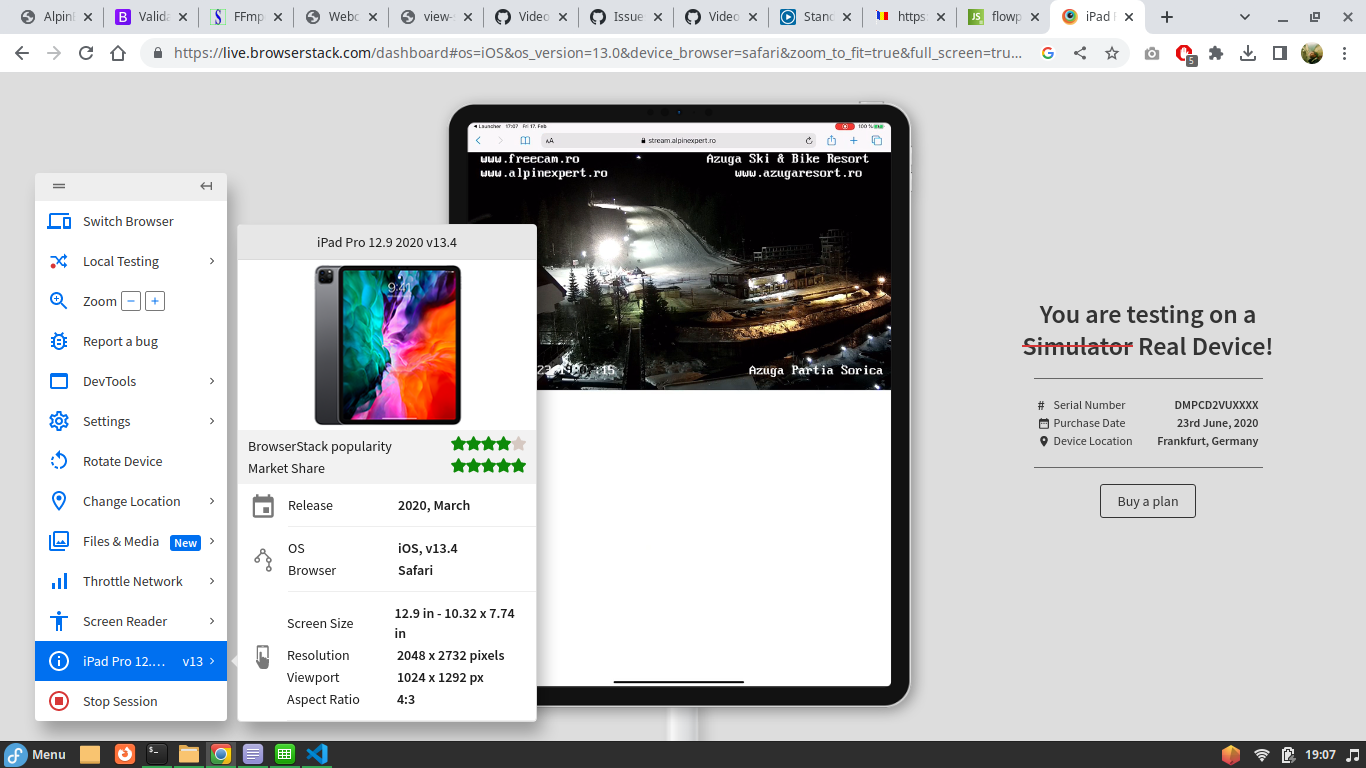Click the Screen Reader accessibility icon
Image resolution: width=1366 pixels, height=768 pixels.
(x=59, y=621)
